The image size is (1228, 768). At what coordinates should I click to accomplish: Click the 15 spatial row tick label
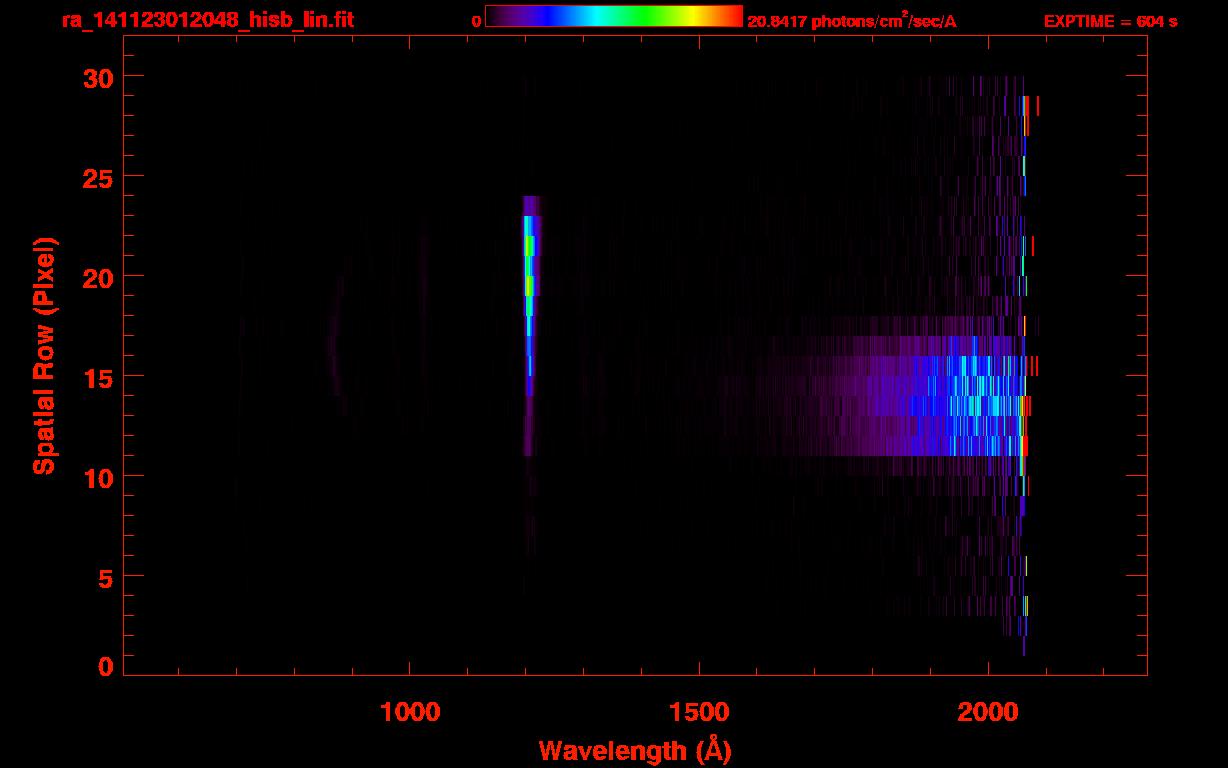[96, 377]
